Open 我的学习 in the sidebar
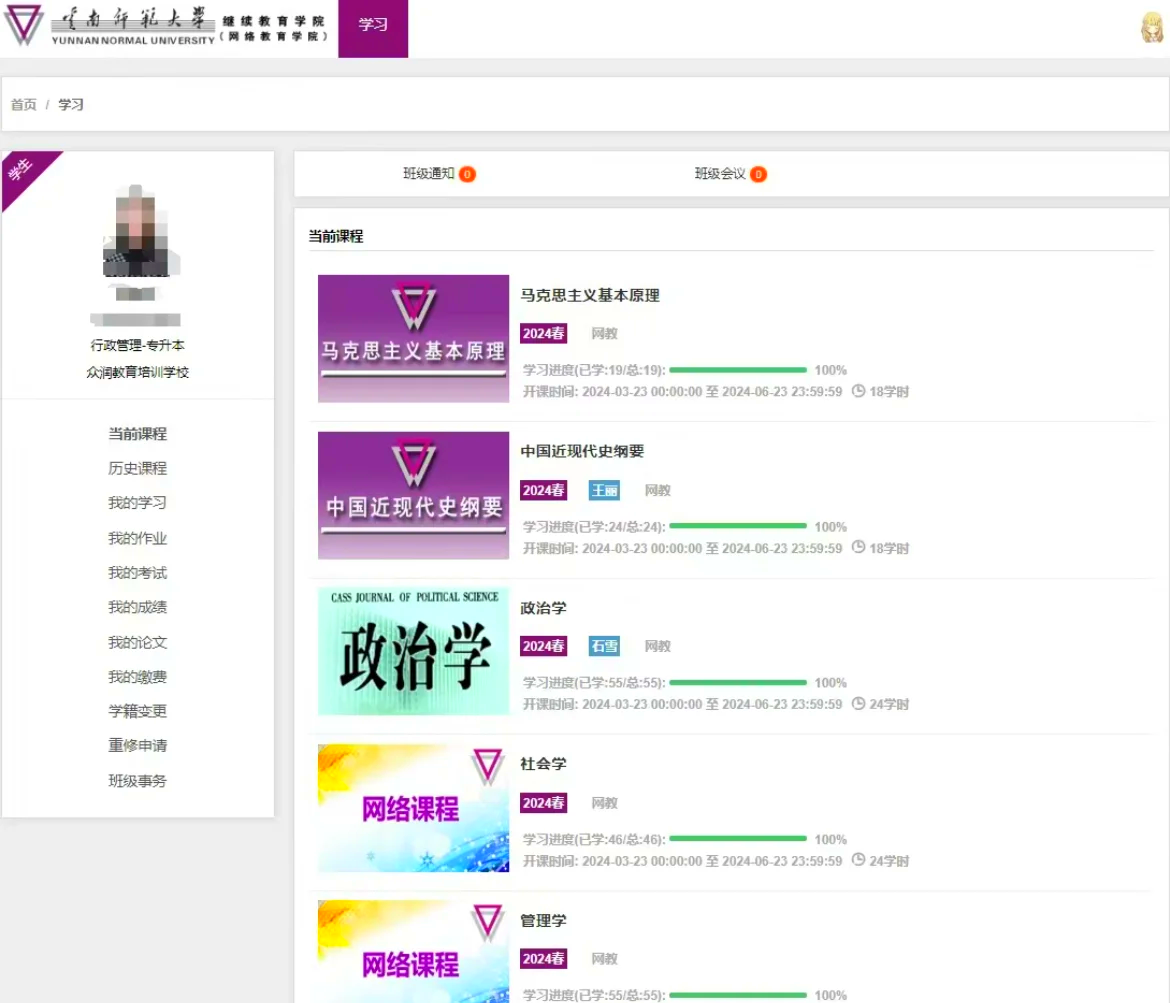Screen dimensions: 1170x1003 137,502
